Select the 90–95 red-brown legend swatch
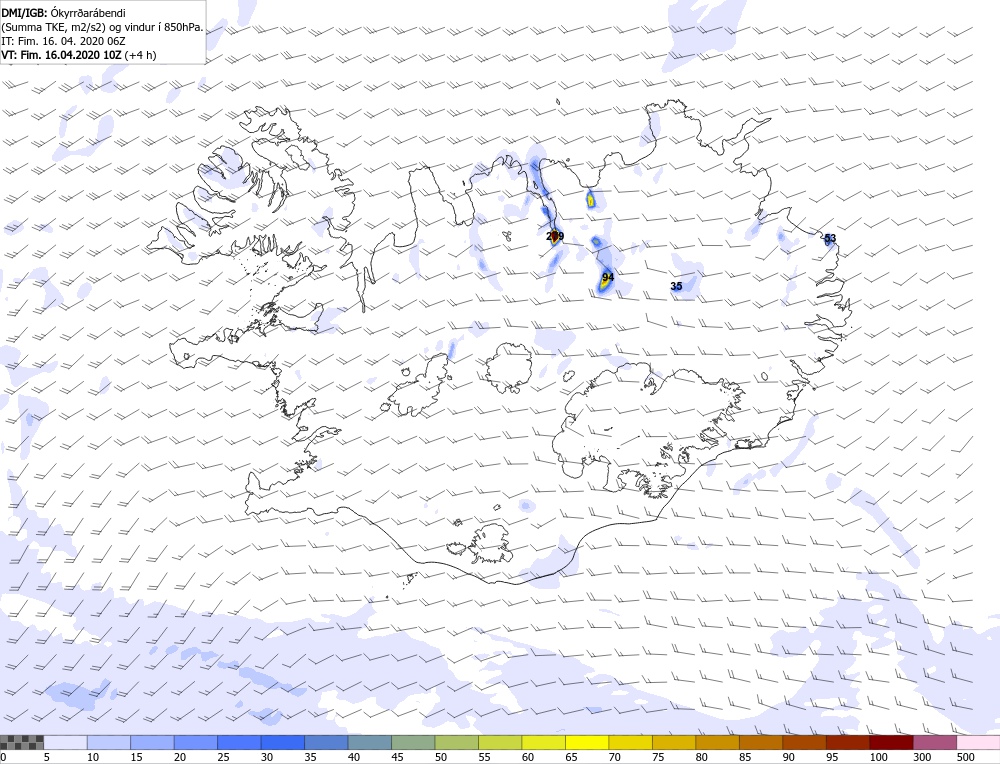 [804, 742]
